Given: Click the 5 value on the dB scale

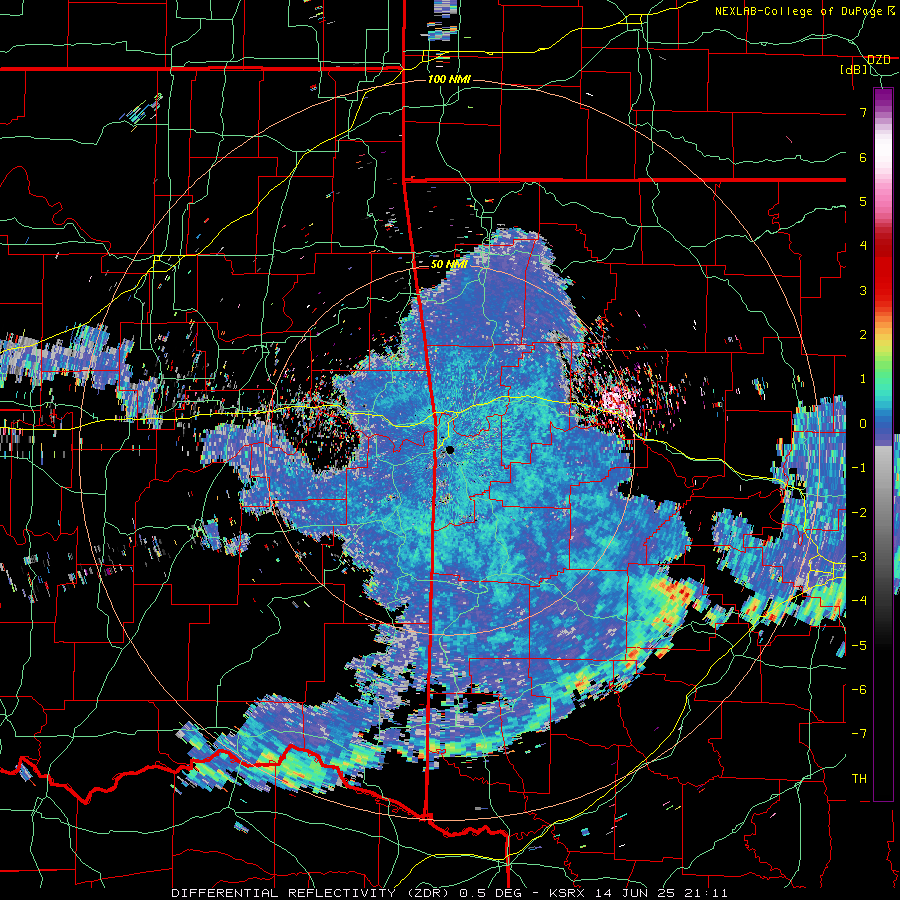Looking at the screenshot, I should click(x=863, y=201).
